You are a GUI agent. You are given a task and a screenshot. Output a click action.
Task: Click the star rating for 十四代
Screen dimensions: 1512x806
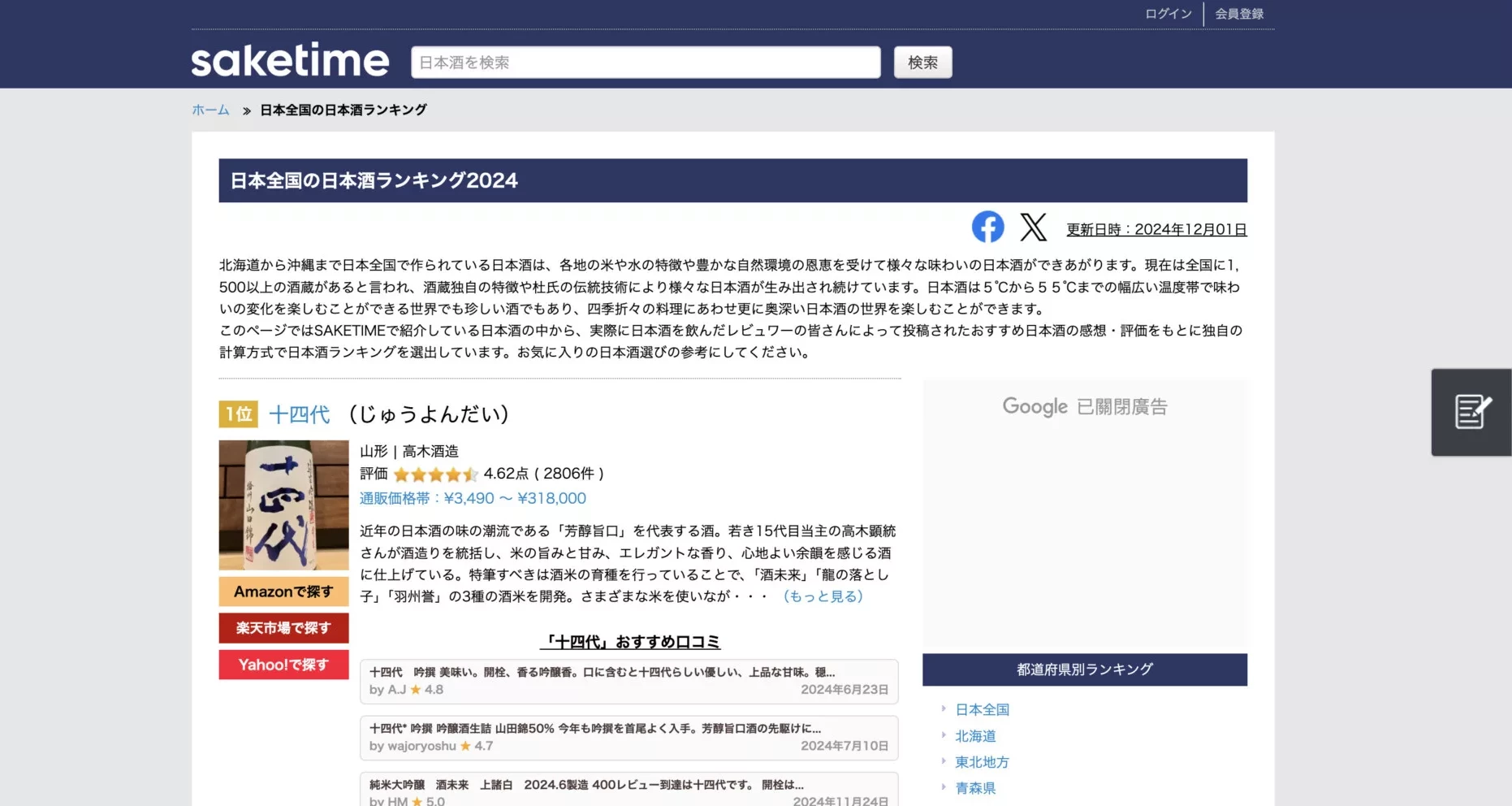point(435,474)
